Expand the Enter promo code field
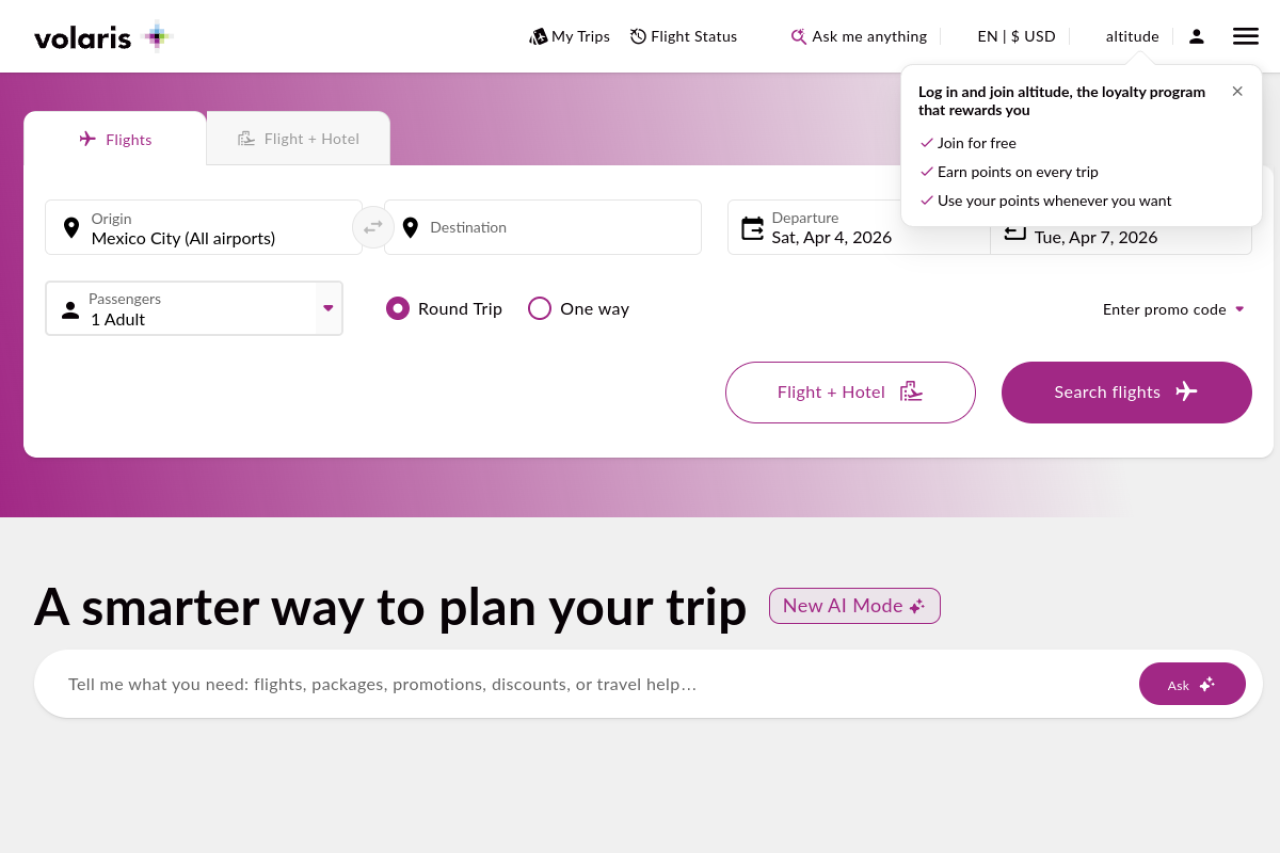Image resolution: width=1280 pixels, height=853 pixels. [1173, 310]
